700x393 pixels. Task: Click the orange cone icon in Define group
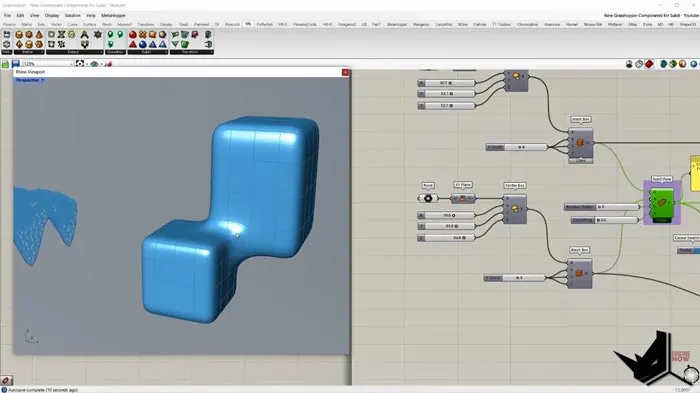click(x=39, y=34)
